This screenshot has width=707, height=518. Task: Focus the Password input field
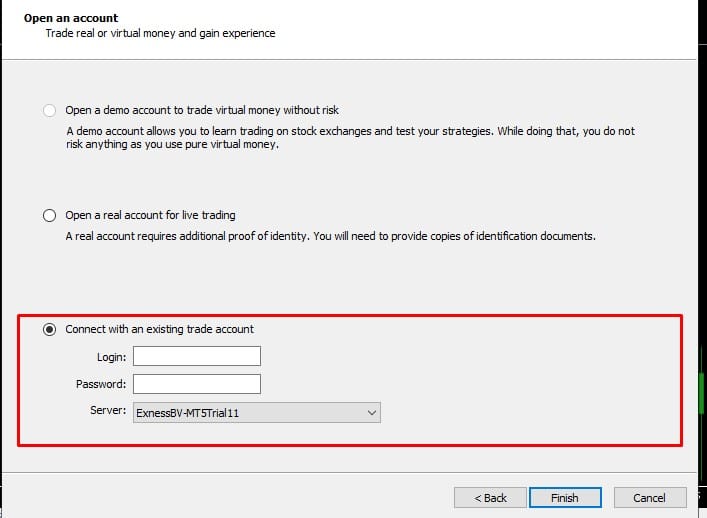[196, 384]
